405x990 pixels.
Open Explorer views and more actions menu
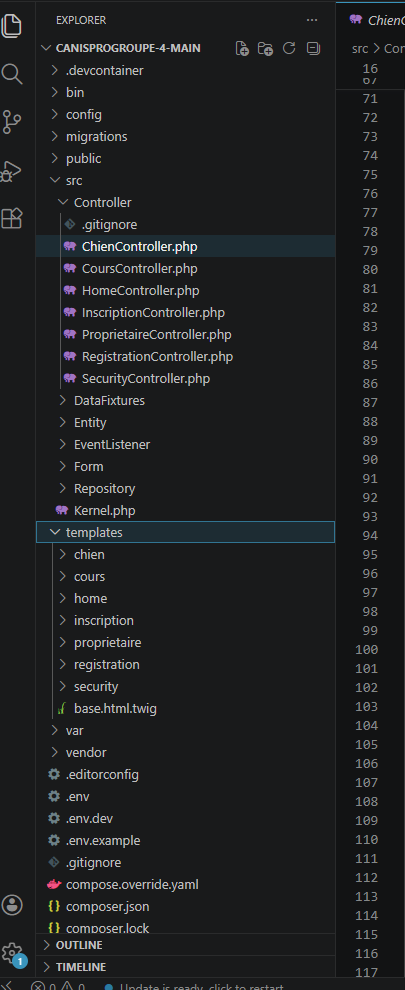[312, 20]
